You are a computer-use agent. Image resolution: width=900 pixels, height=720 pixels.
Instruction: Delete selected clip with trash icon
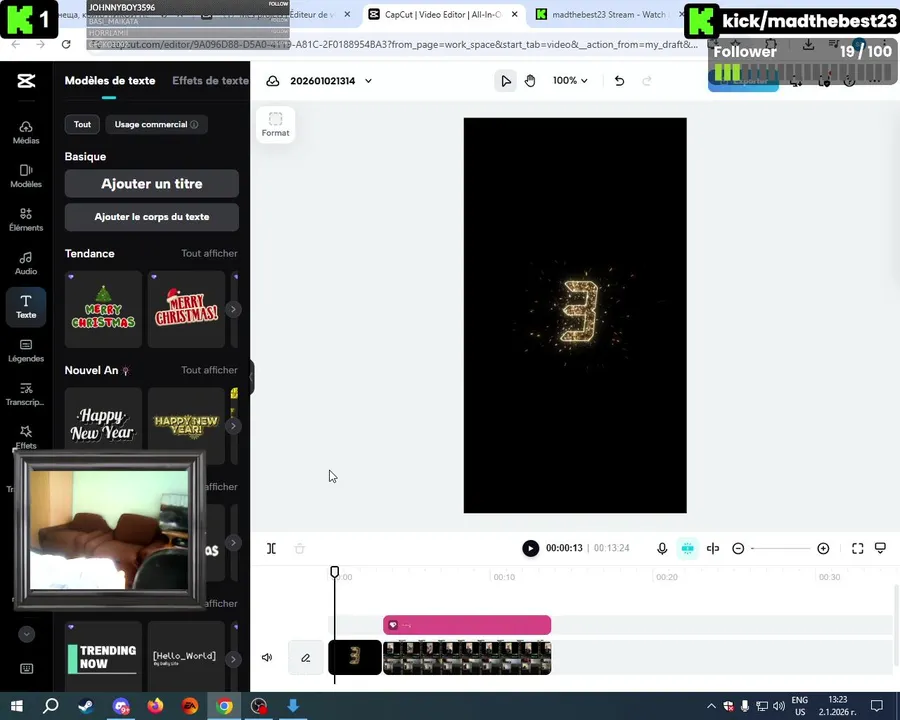click(300, 549)
